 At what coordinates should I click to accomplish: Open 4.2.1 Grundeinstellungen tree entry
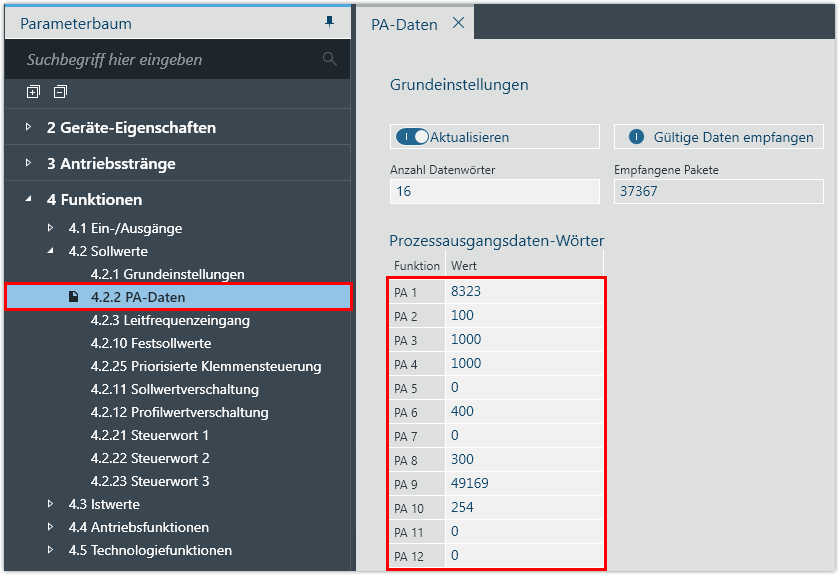(167, 274)
